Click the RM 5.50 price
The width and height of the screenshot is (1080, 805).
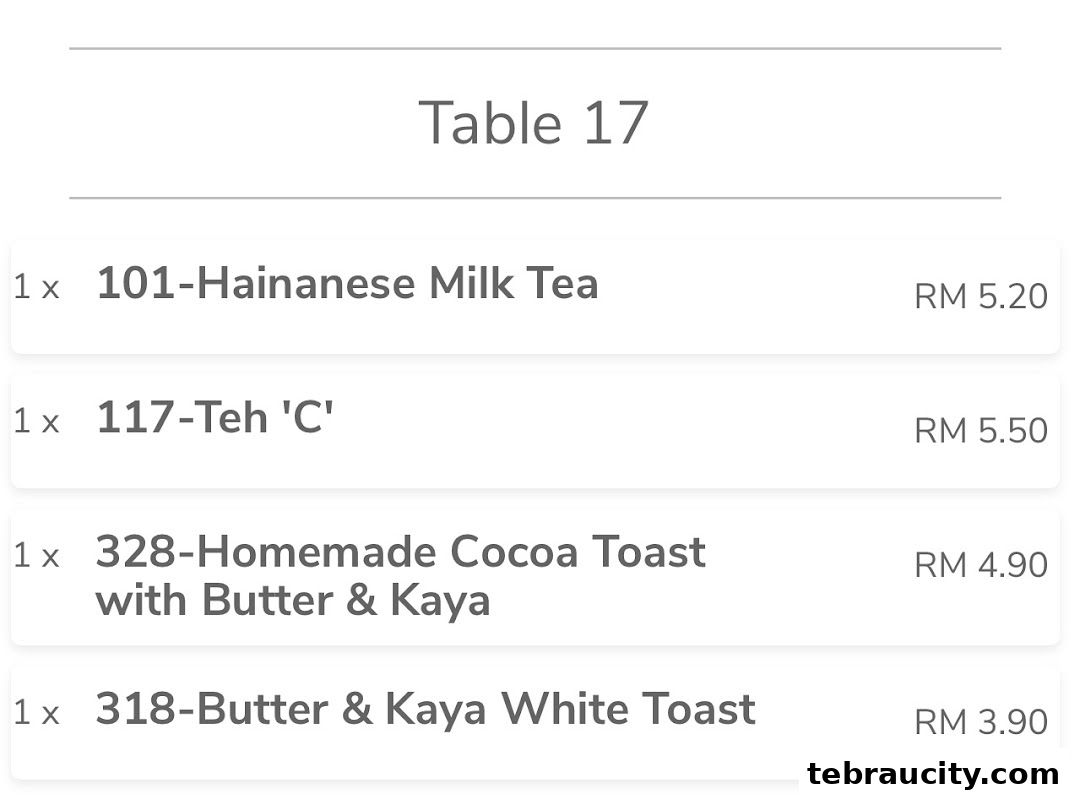pos(980,430)
